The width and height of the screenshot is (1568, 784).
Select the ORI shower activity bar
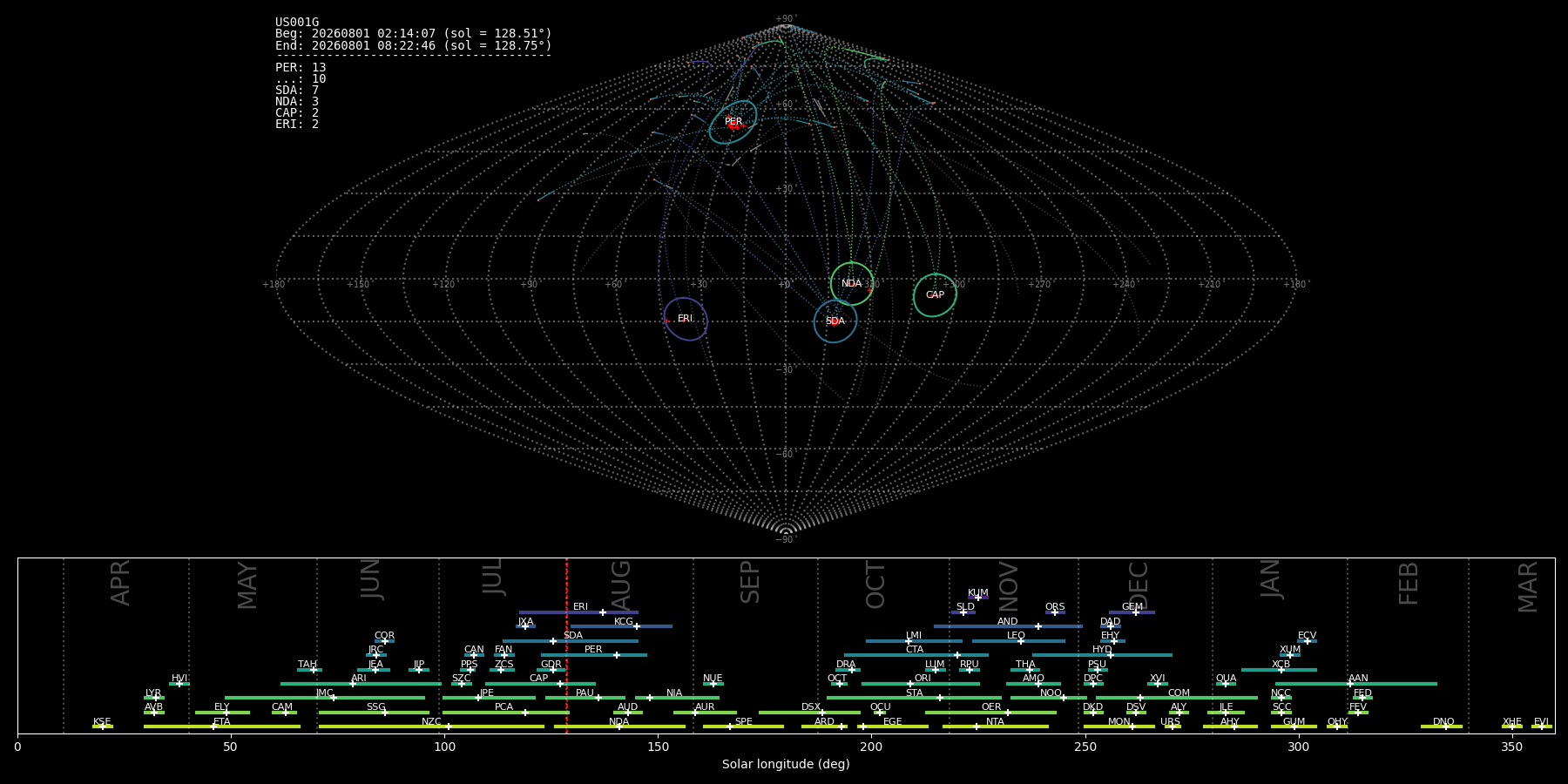pos(921,684)
